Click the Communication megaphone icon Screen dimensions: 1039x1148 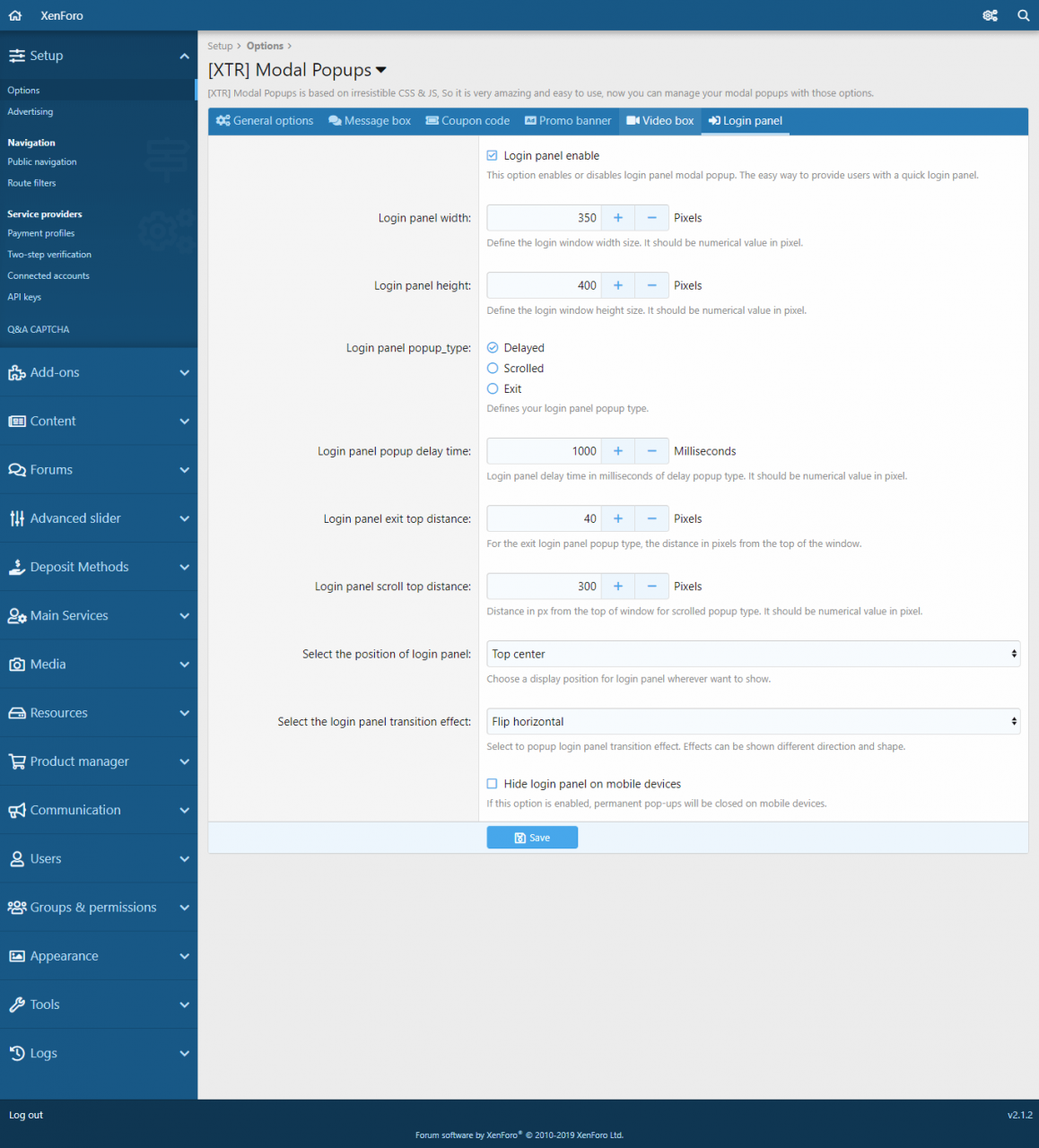[17, 811]
